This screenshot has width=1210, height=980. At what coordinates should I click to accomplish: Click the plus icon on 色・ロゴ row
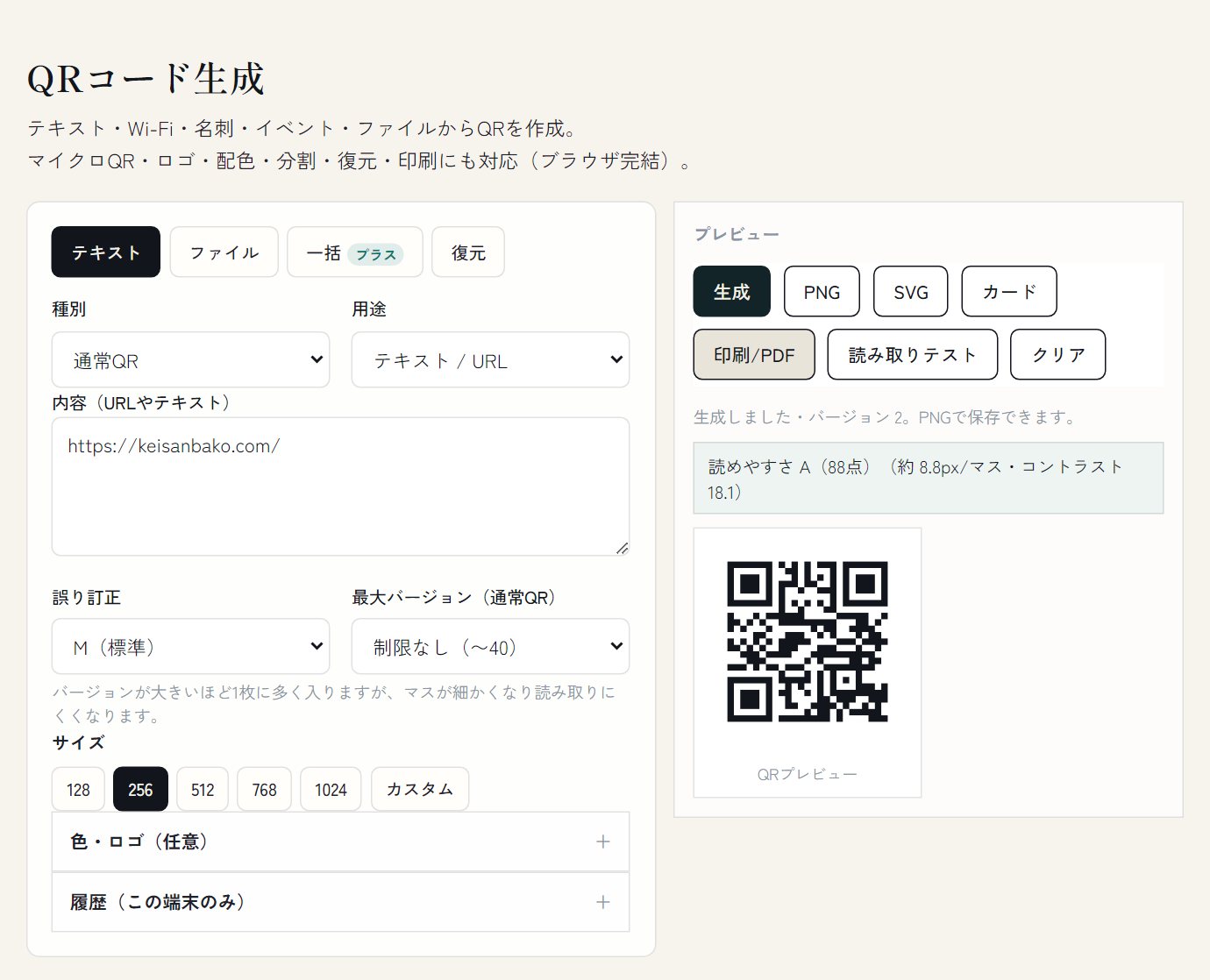[x=603, y=842]
